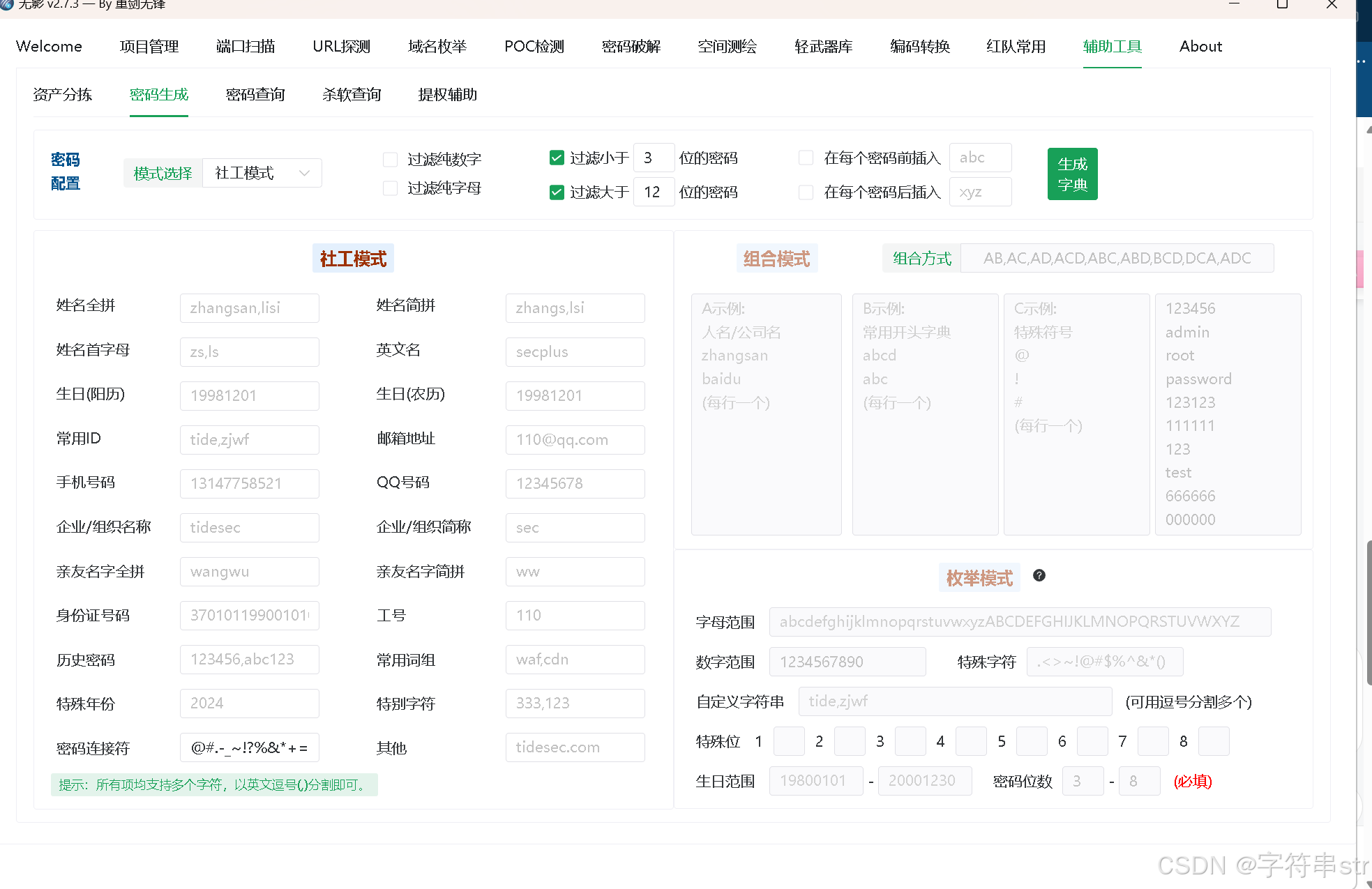Screen dimensions: 1372x889
Task: Maximize the window with the title bar button
Action: click(1281, 5)
